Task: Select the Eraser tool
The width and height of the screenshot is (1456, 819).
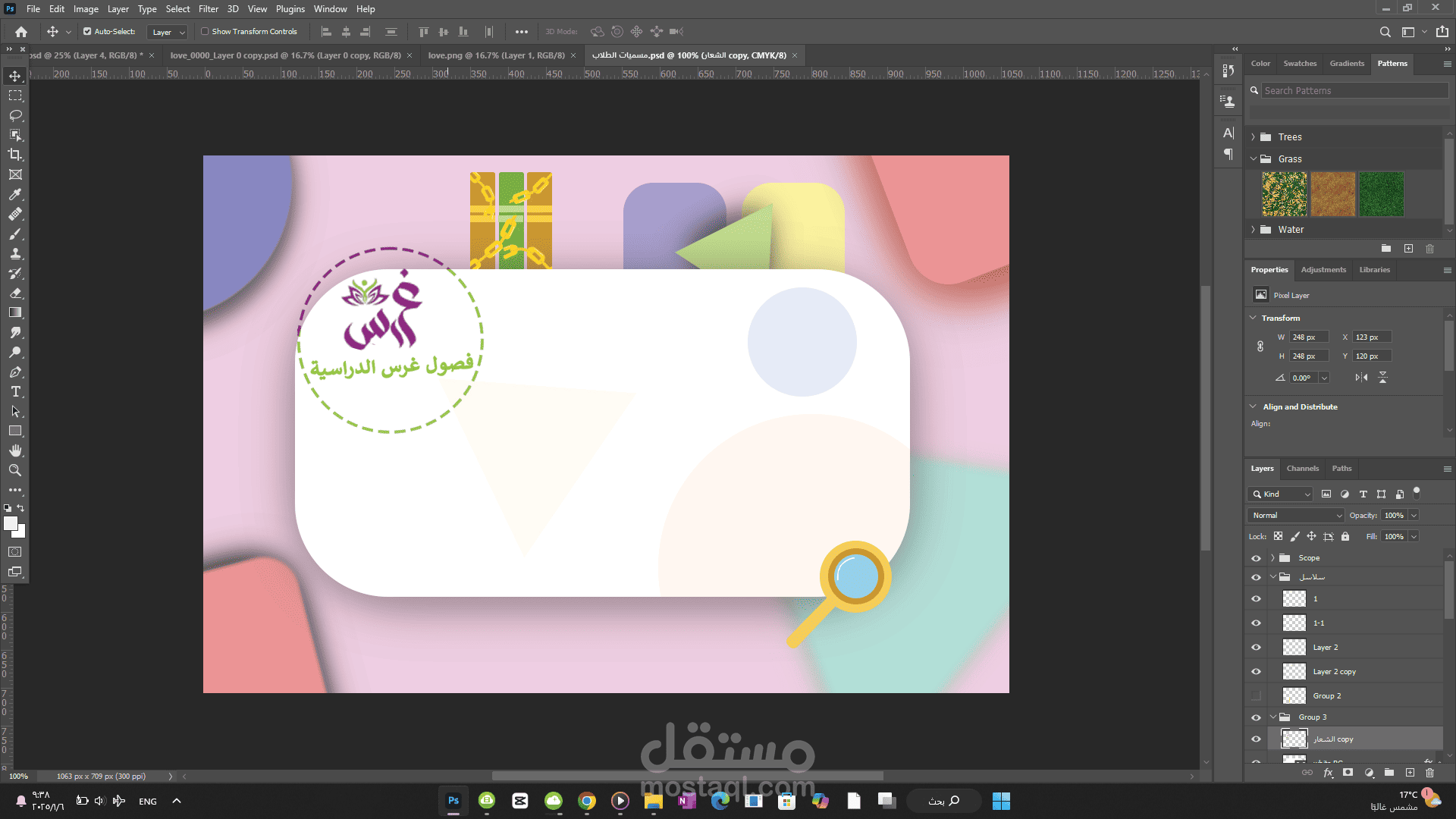Action: [15, 293]
